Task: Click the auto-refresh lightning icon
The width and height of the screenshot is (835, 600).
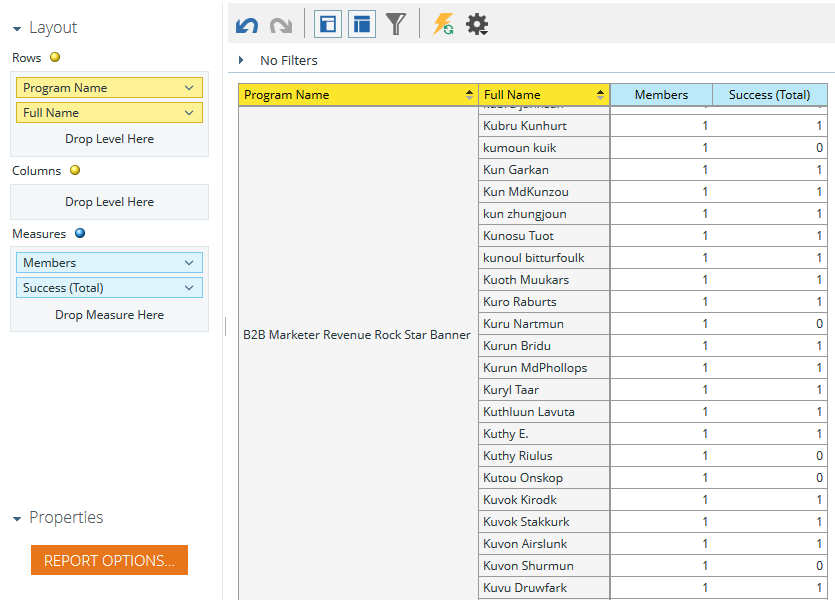Action: point(443,24)
